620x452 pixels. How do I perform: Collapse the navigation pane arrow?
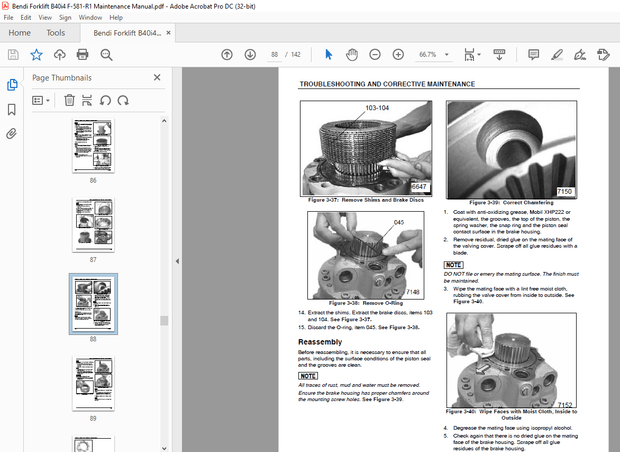(177, 261)
